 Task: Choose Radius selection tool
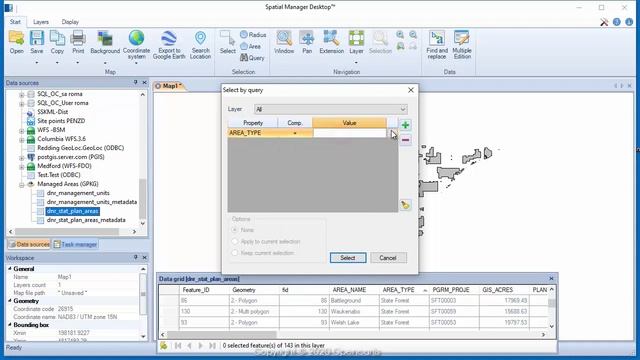click(x=253, y=35)
